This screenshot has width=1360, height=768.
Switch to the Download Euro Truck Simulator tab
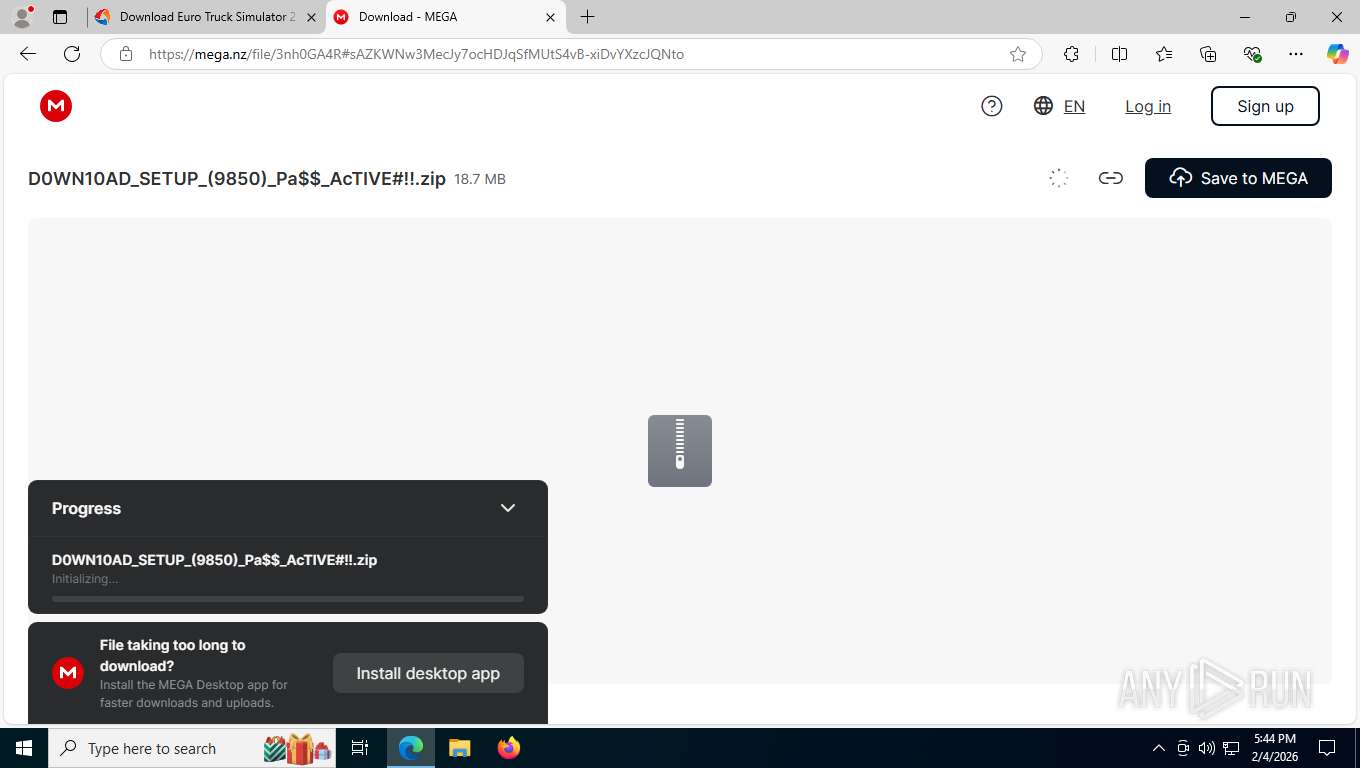207,17
